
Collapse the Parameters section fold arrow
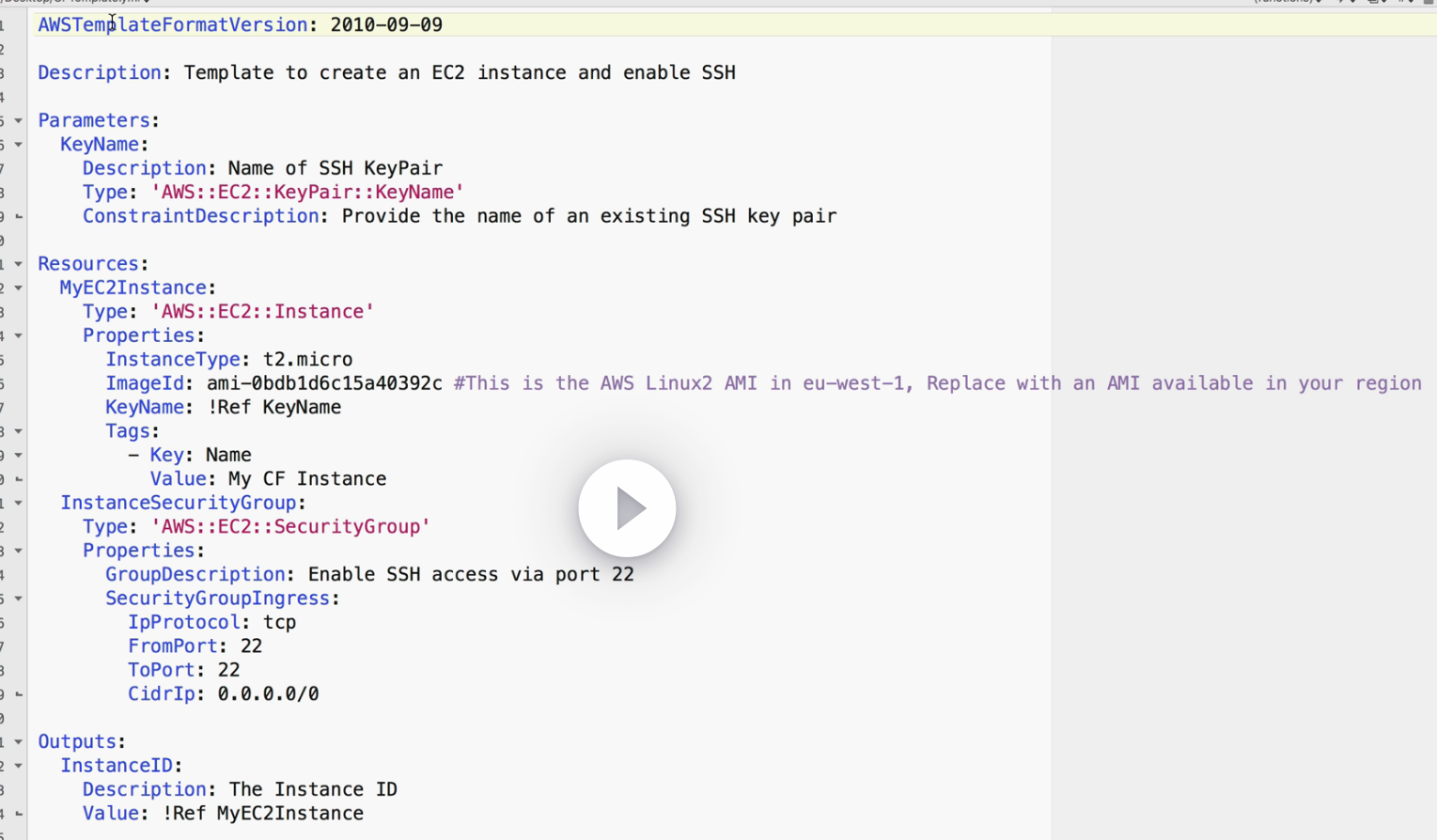click(18, 120)
